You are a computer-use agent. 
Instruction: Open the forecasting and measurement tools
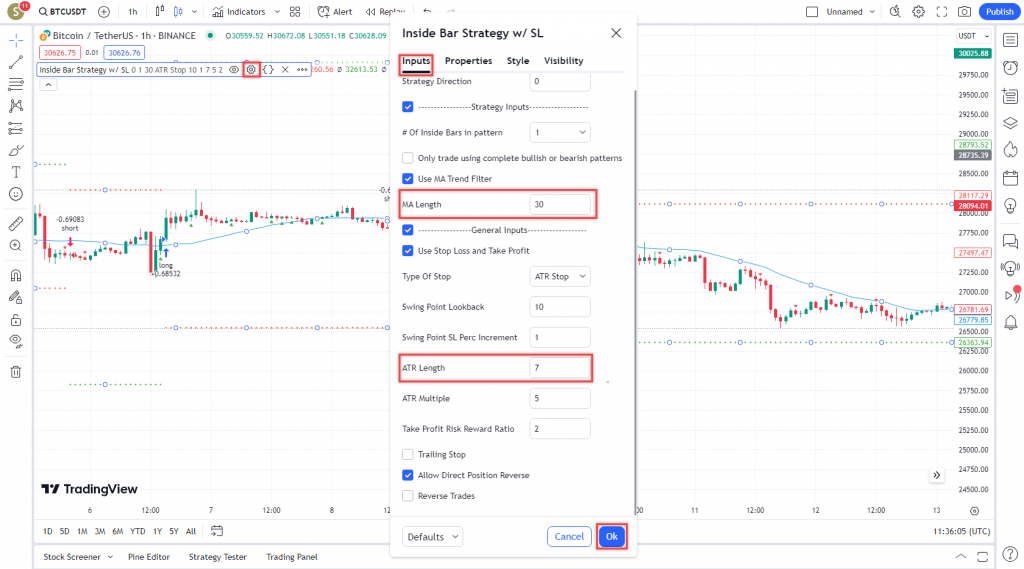16,128
